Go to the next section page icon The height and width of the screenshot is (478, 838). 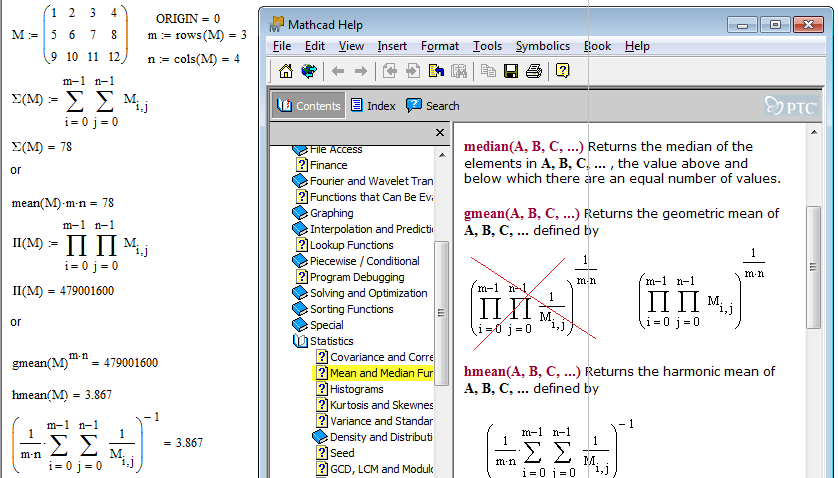tap(413, 71)
